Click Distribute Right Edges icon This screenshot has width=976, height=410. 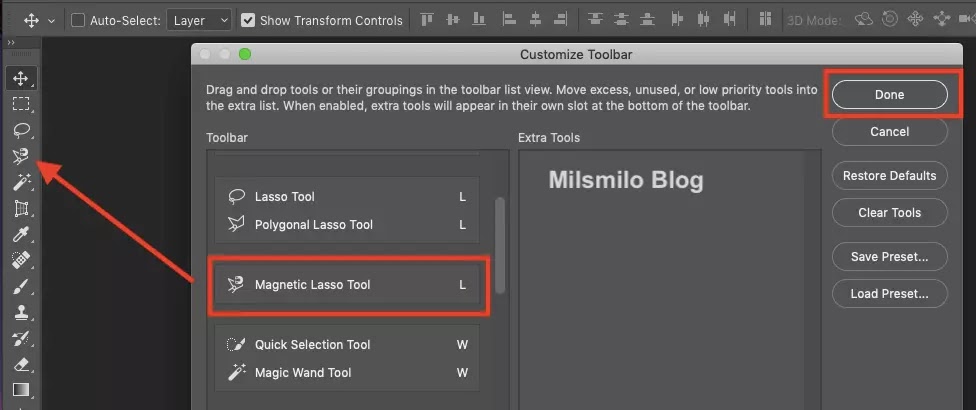coord(730,20)
